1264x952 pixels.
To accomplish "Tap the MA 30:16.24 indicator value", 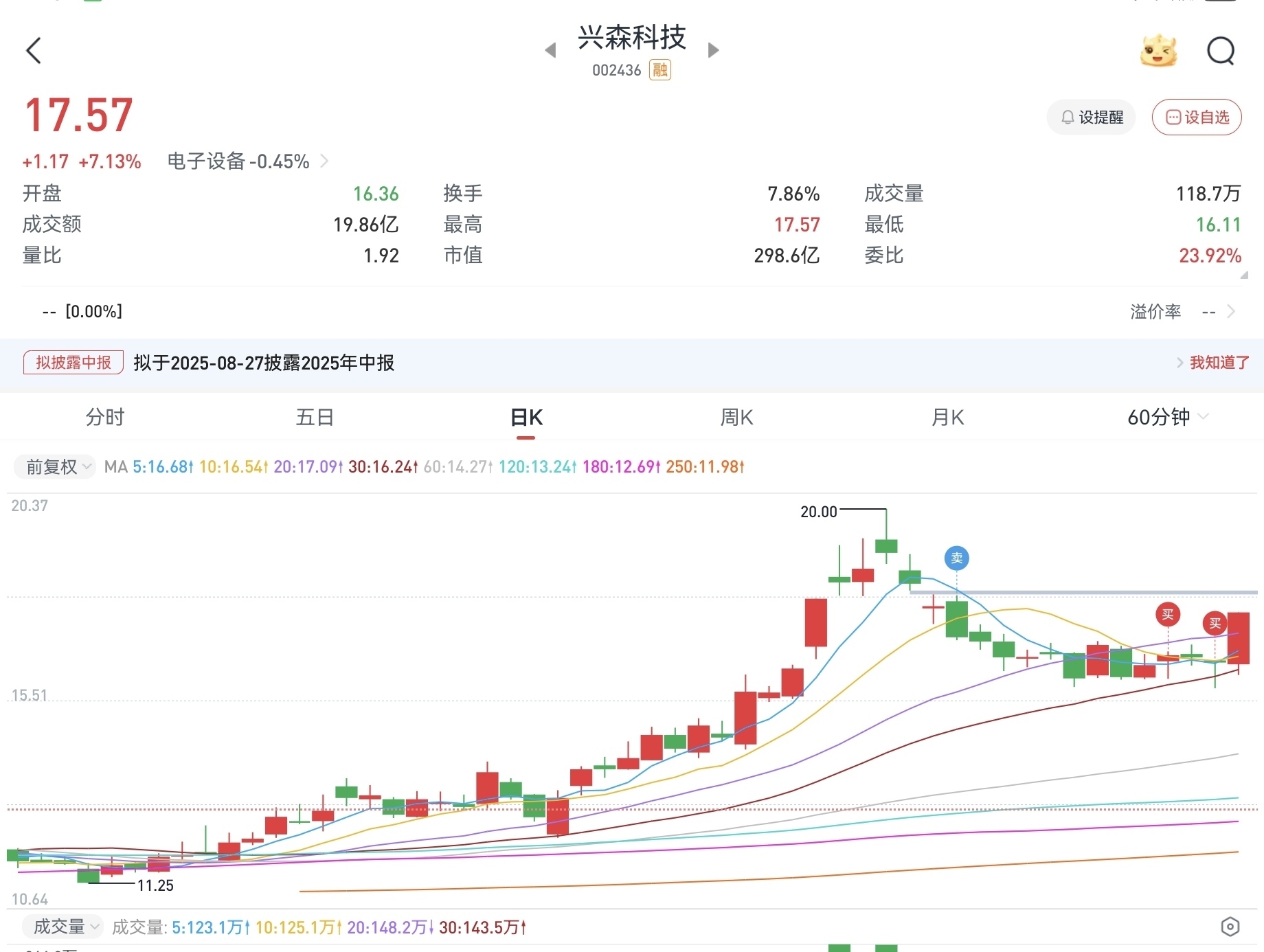I will 383,467.
